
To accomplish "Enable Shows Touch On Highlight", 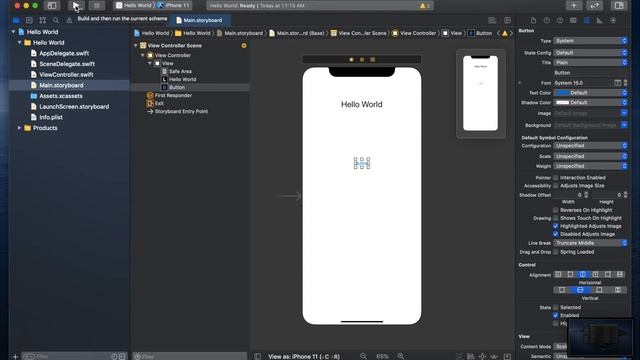I will 556,218.
